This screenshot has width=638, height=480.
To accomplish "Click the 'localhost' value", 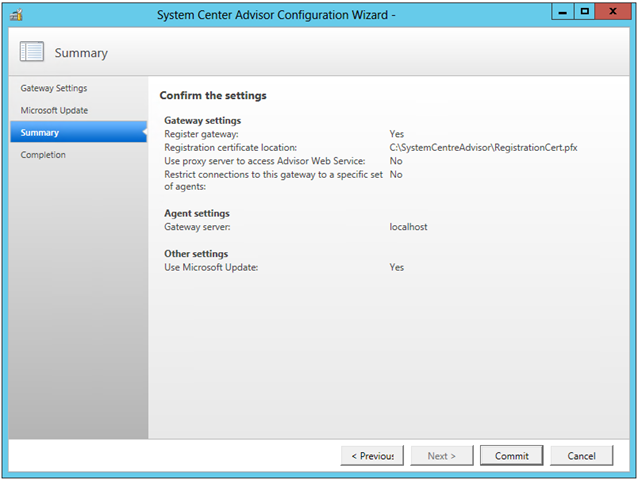I will pyautogui.click(x=408, y=227).
